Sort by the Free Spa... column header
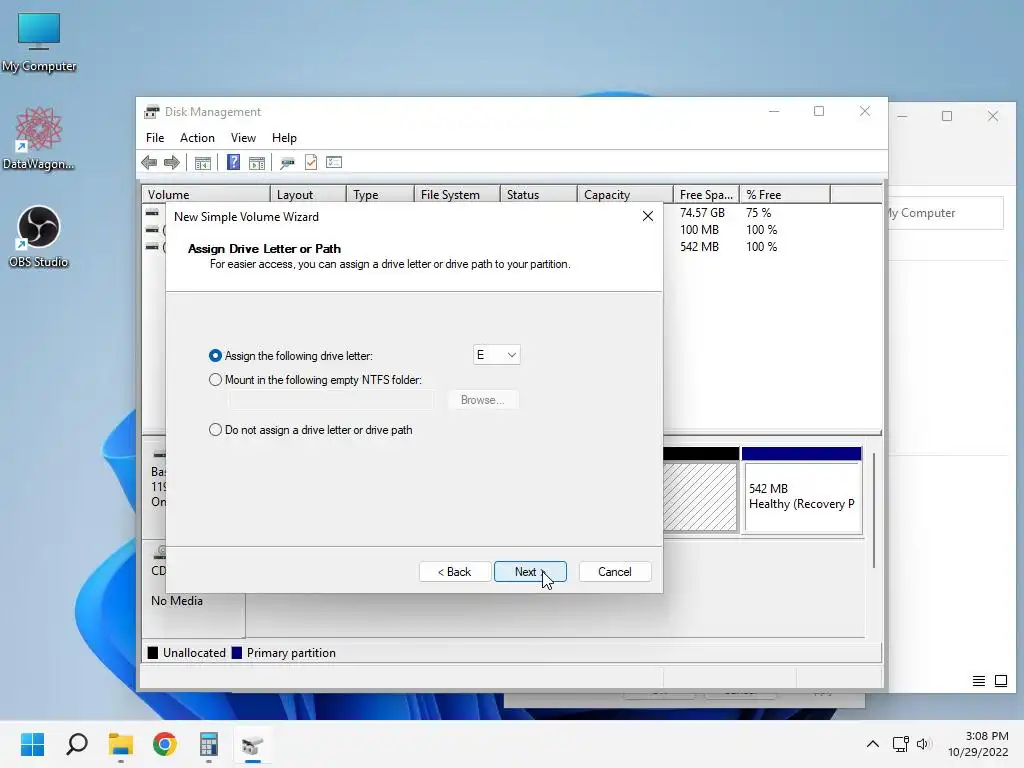Screen dimensions: 1024x768 tap(706, 195)
